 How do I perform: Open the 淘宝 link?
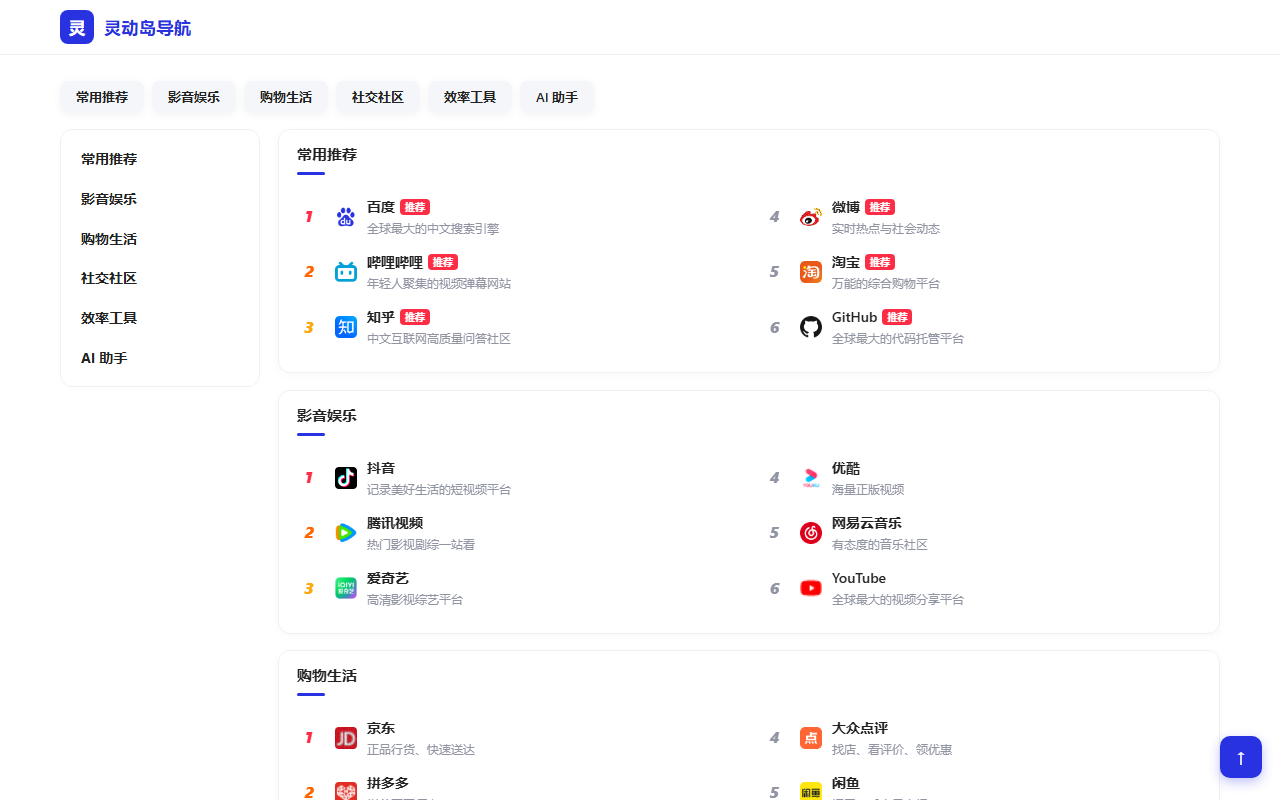pos(846,262)
